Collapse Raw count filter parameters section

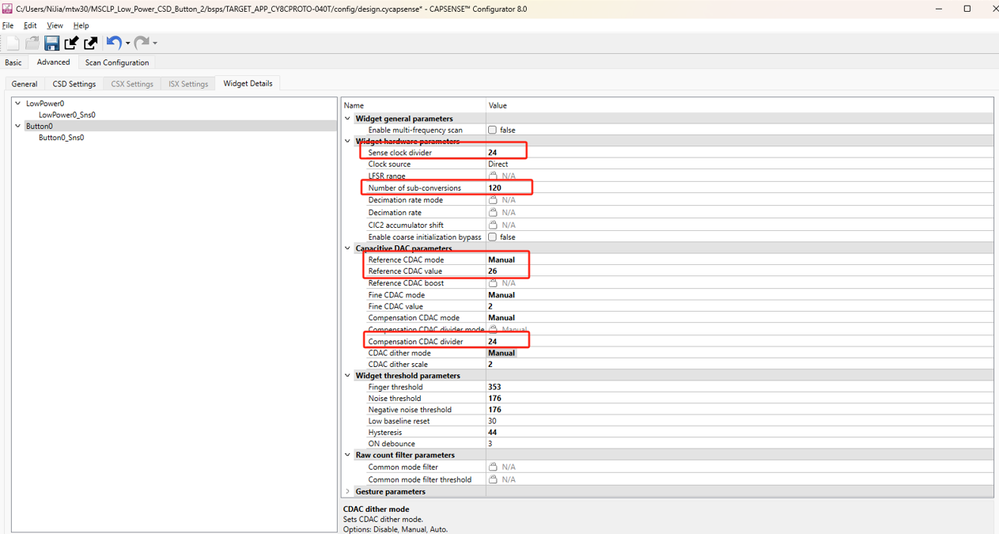click(x=348, y=455)
